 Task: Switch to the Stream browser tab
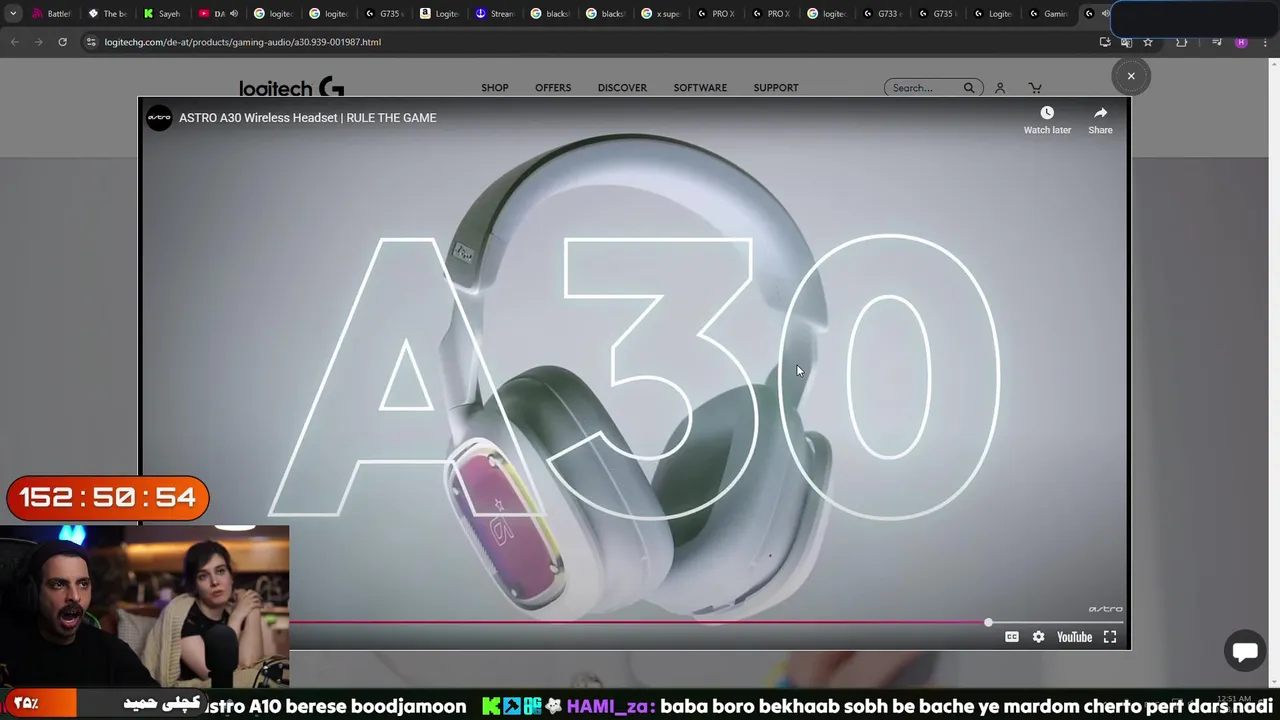tap(495, 14)
